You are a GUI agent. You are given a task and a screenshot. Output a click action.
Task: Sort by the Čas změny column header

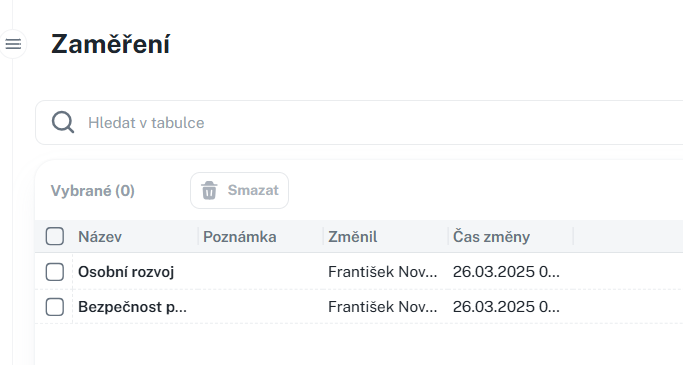point(491,237)
